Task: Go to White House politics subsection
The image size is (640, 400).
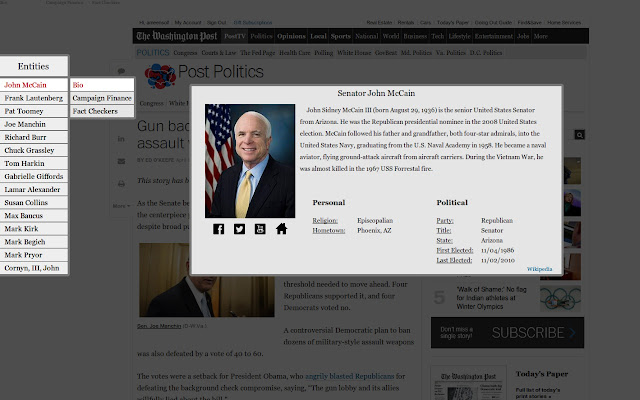Action: tap(354, 53)
